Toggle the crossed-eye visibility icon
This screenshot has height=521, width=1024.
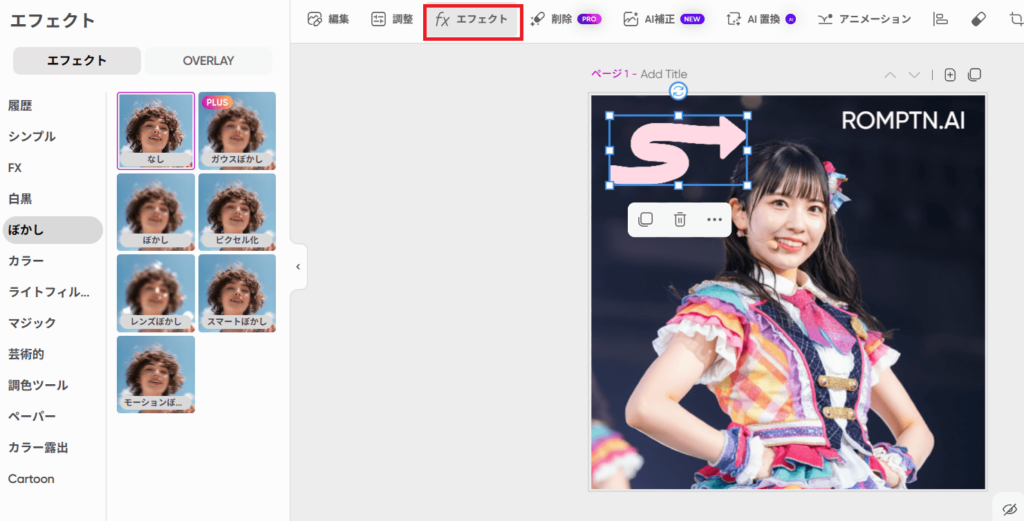tap(1009, 508)
